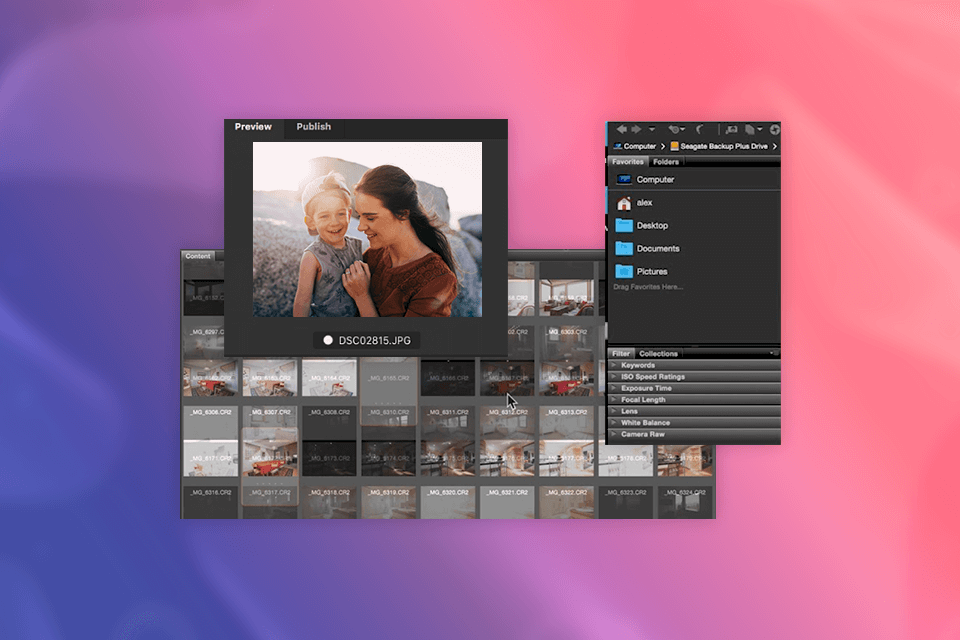Switch to the Filter tab
Image resolution: width=960 pixels, height=640 pixels.
(621, 353)
